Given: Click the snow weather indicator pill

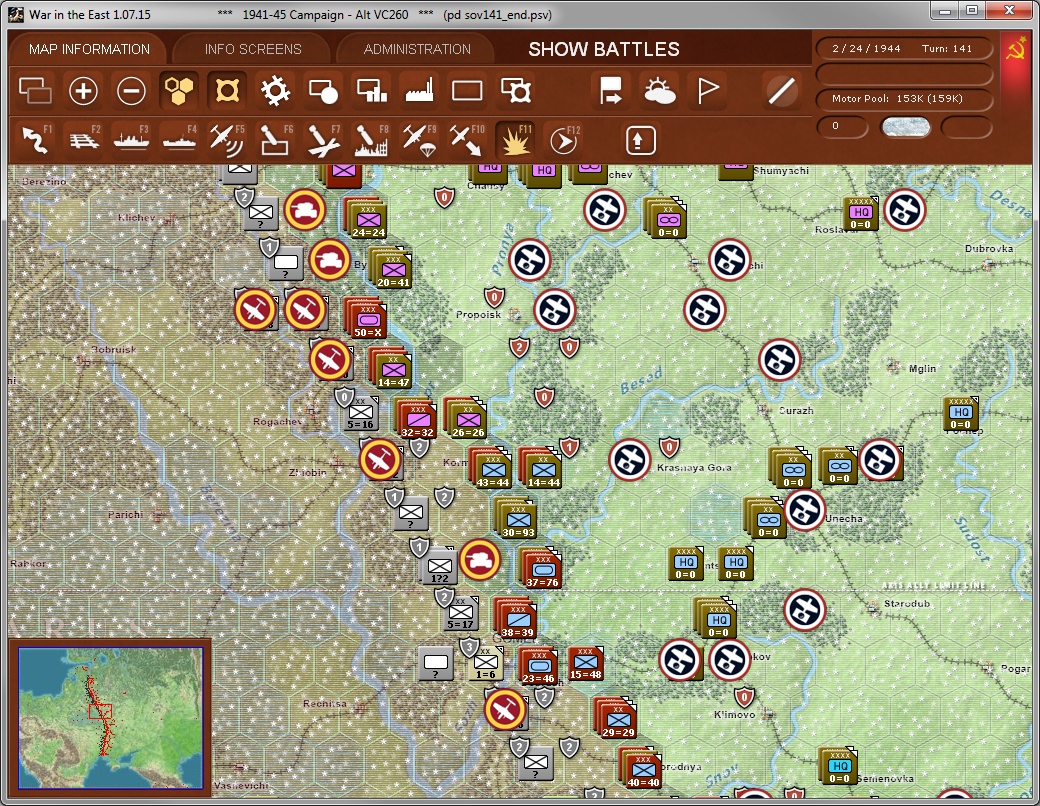Looking at the screenshot, I should (x=905, y=127).
